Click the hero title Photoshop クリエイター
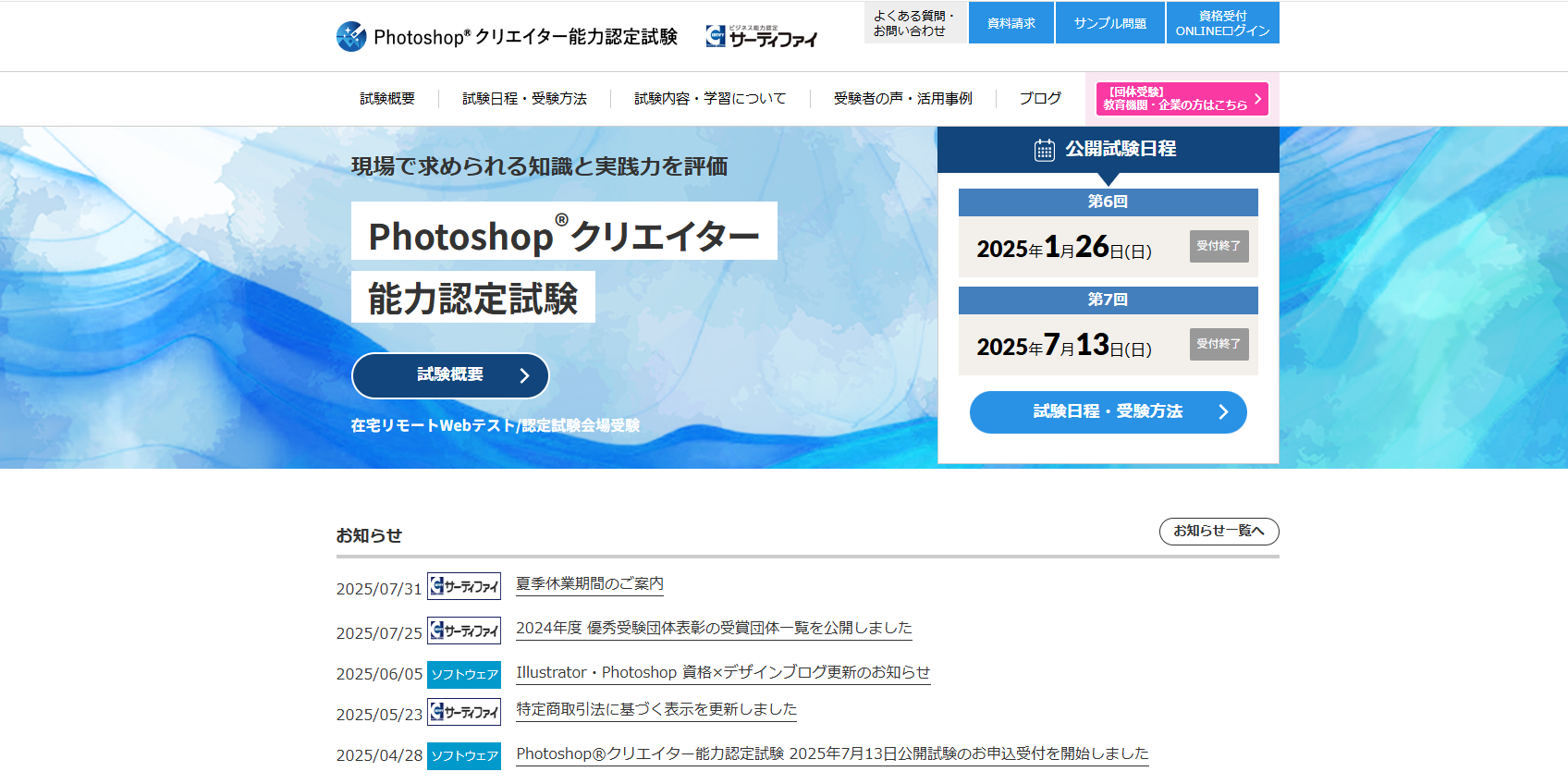Viewport: 1568px width, 784px height. coord(564,231)
